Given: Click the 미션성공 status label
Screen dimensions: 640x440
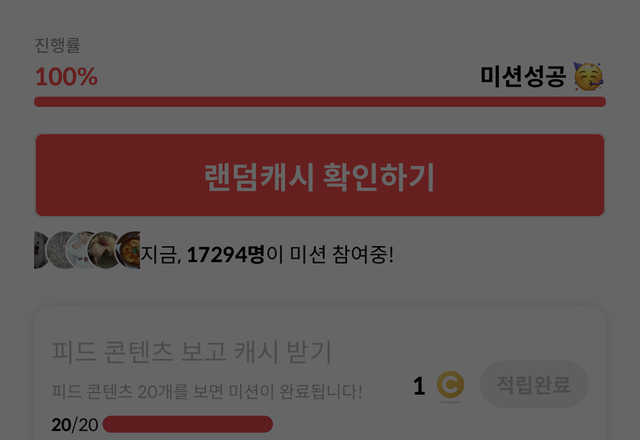Looking at the screenshot, I should coord(522,76).
